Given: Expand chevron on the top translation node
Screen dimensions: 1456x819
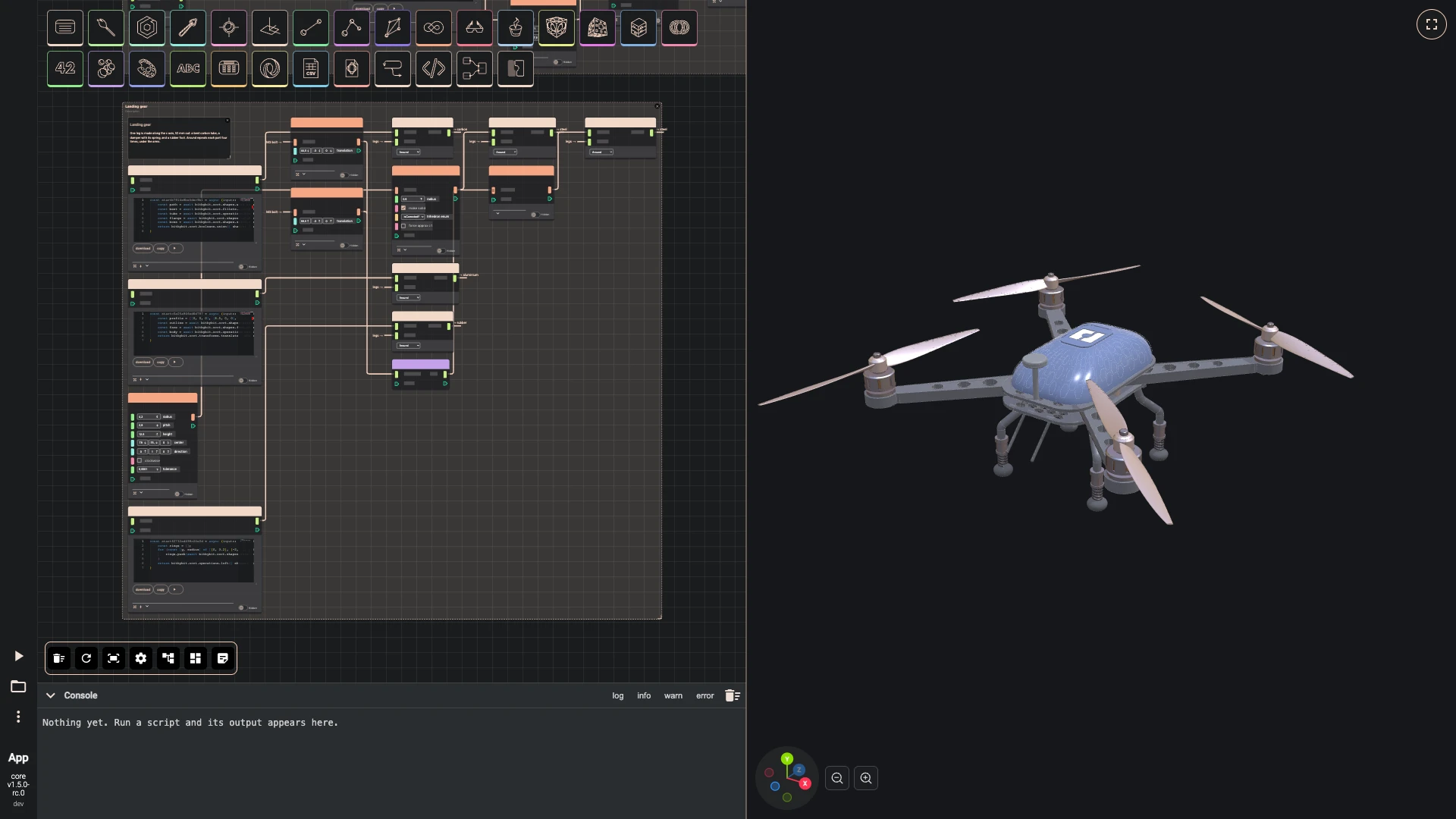Looking at the screenshot, I should pos(303,174).
